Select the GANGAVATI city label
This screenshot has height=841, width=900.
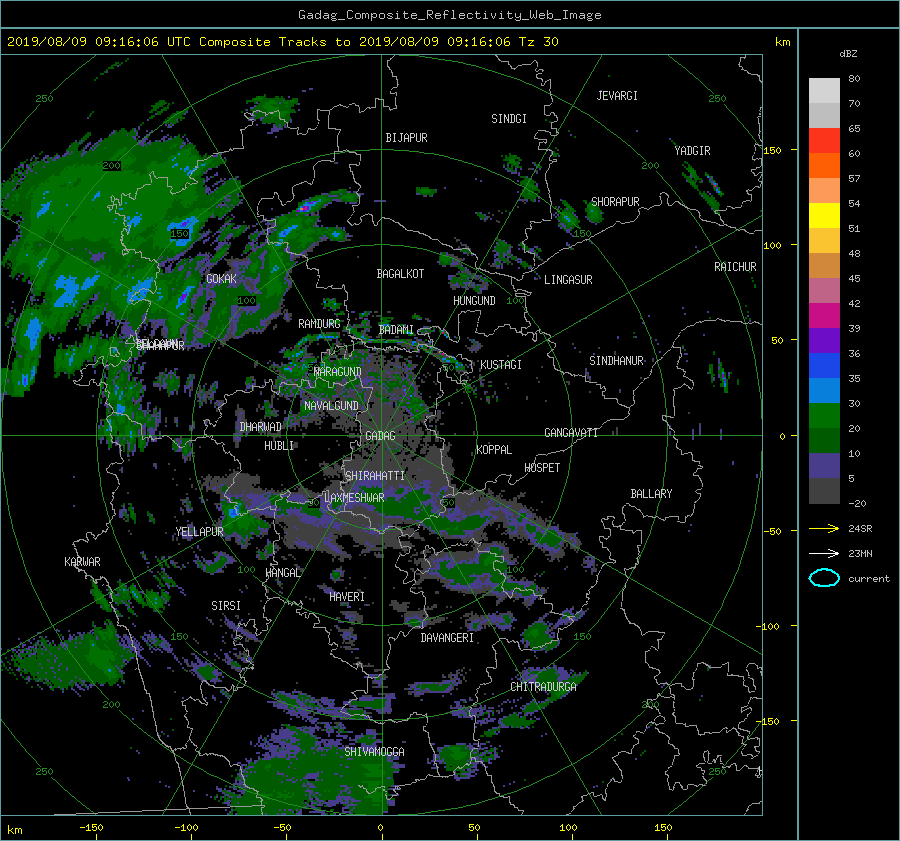click(x=571, y=433)
